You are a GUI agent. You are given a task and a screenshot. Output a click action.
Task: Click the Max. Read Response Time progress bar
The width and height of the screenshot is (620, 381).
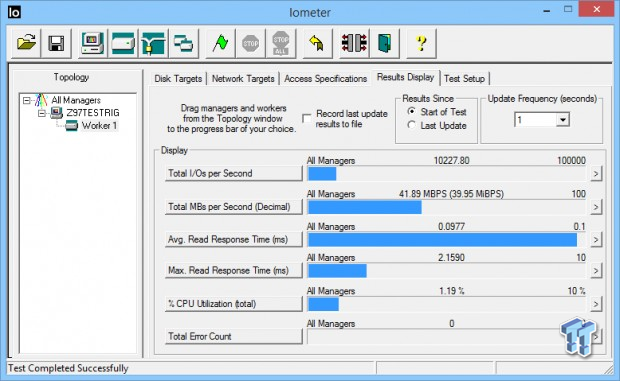447,271
